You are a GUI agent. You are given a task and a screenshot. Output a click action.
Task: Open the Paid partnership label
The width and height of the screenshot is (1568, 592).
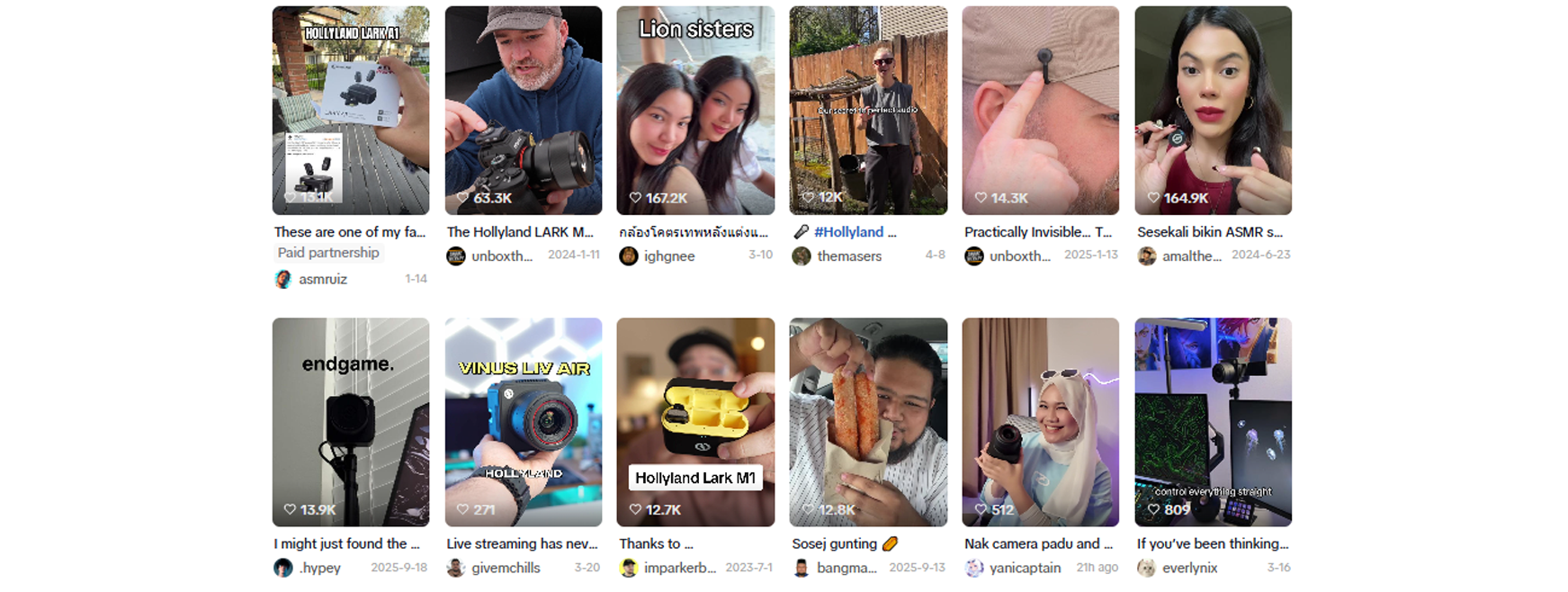328,253
